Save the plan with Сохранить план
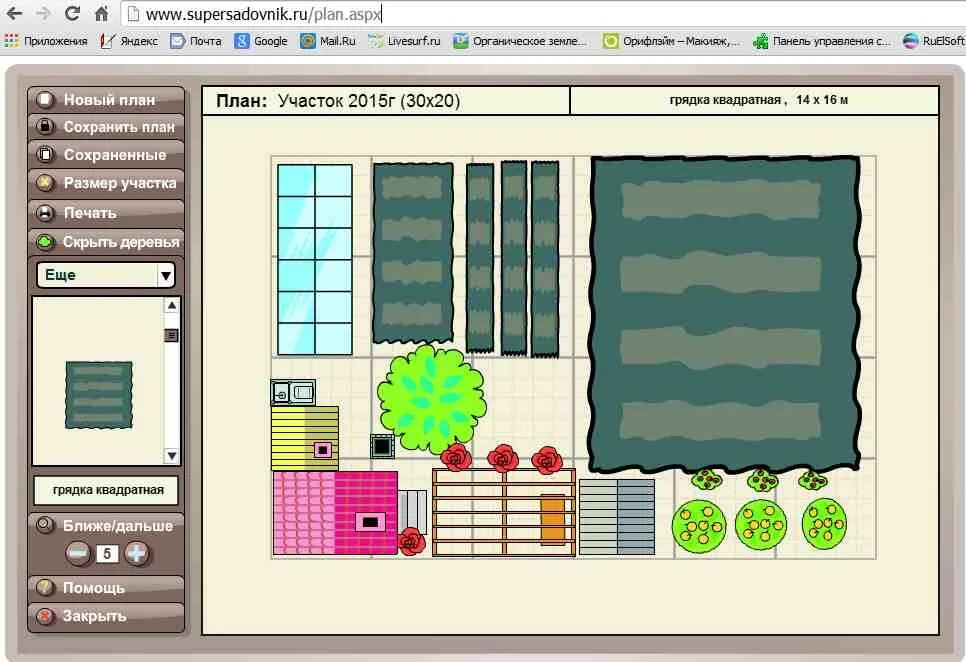The height and width of the screenshot is (662, 966). pyautogui.click(x=106, y=127)
